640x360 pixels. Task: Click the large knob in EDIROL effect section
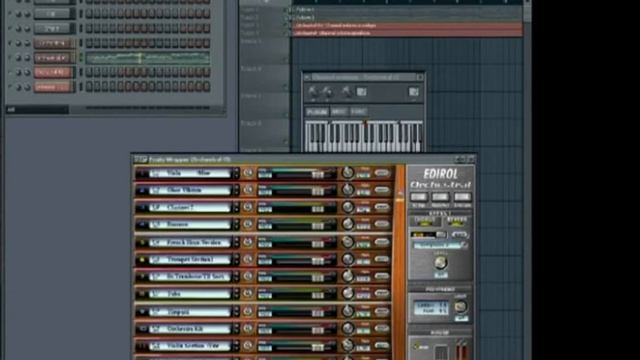click(440, 262)
